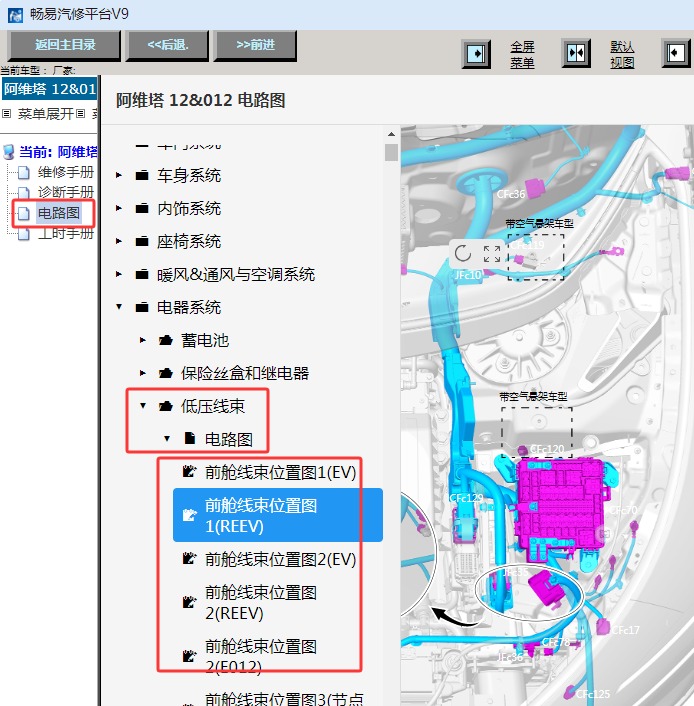Open 前舱线束位置图1(REEV)
The image size is (694, 706).
coord(278,515)
